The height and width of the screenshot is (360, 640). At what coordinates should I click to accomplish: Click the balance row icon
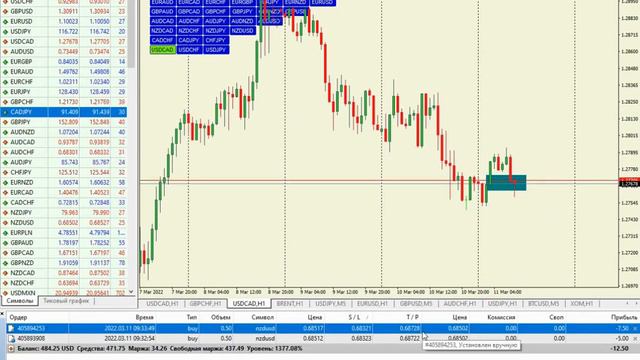click(x=11, y=349)
